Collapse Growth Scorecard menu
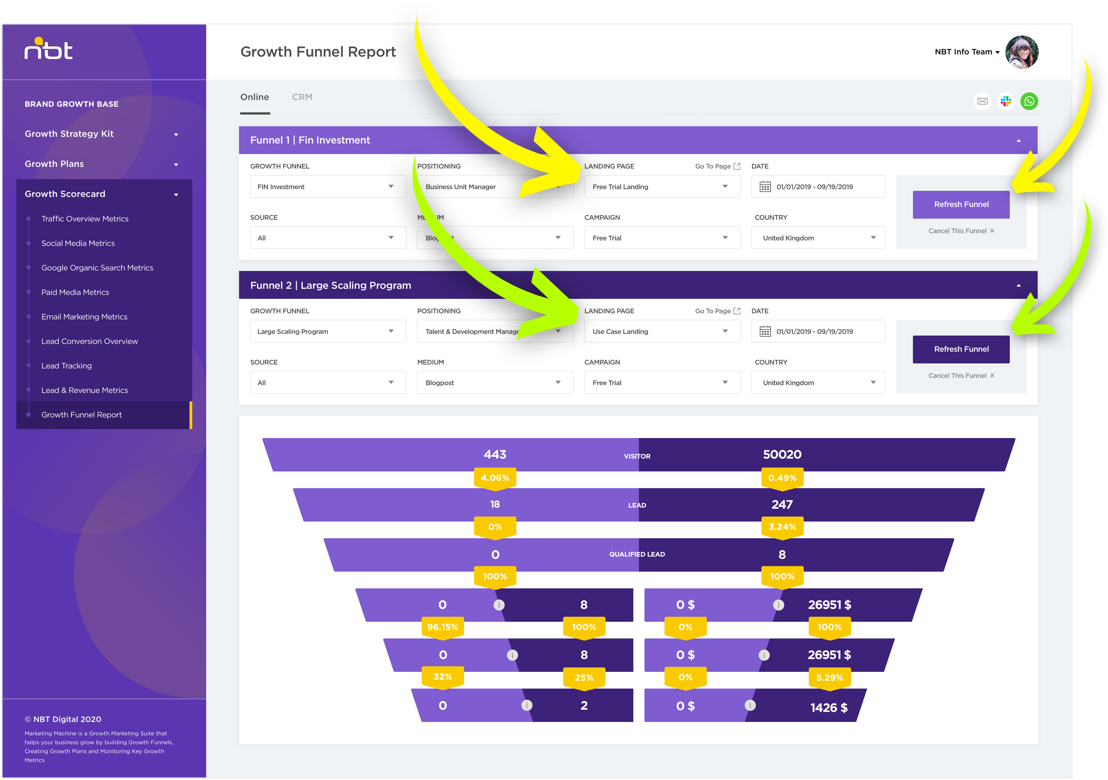 102,194
